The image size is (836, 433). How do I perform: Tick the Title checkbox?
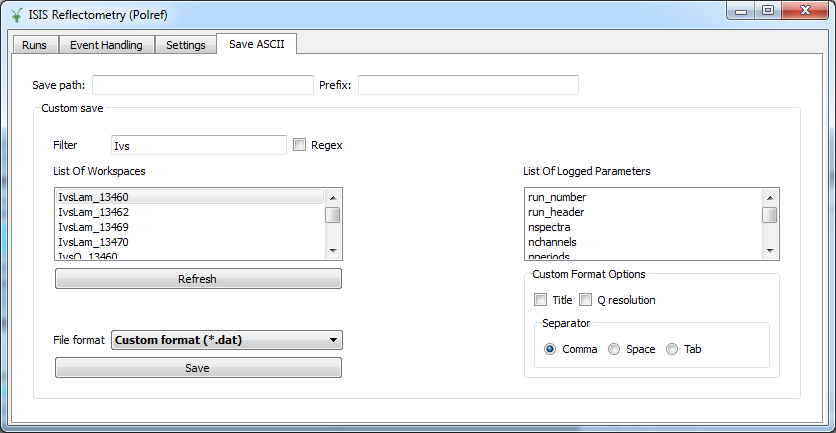click(x=541, y=300)
